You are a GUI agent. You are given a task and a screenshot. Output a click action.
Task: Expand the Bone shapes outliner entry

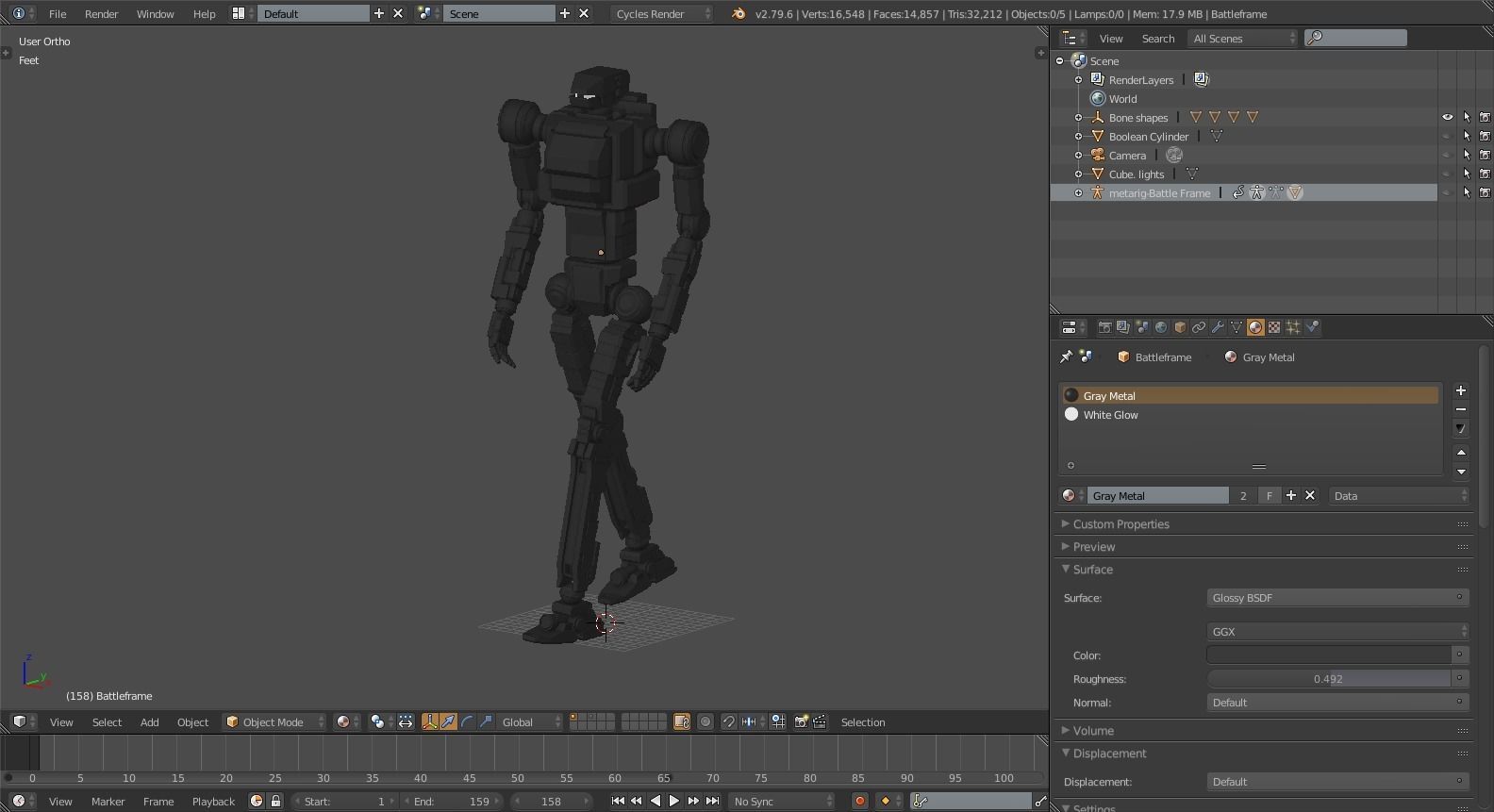[1078, 118]
